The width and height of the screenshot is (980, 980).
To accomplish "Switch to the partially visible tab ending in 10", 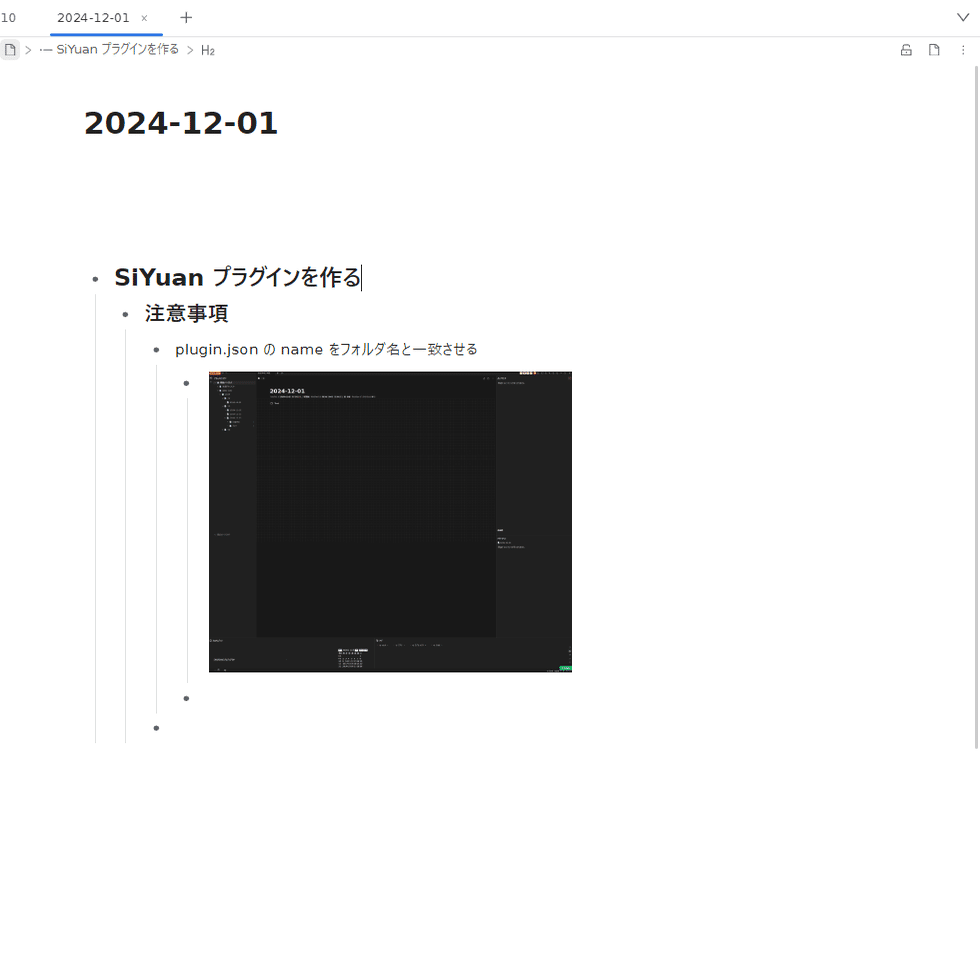I will [8, 18].
